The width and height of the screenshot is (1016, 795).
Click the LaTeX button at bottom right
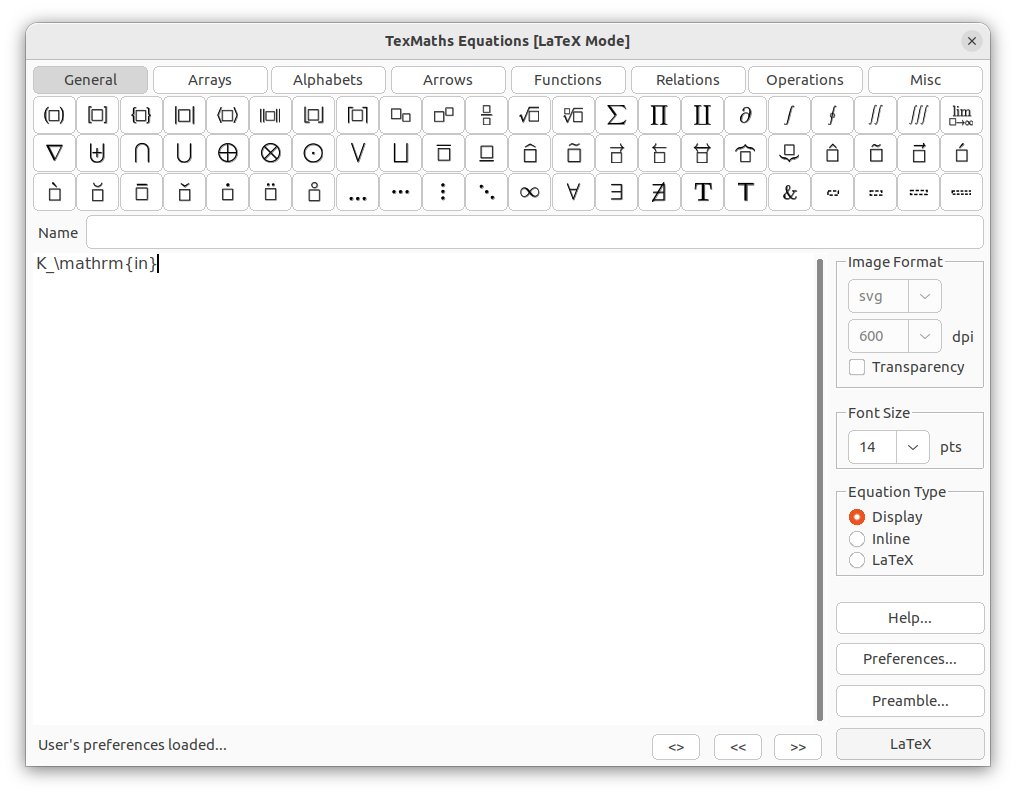pyautogui.click(x=910, y=744)
